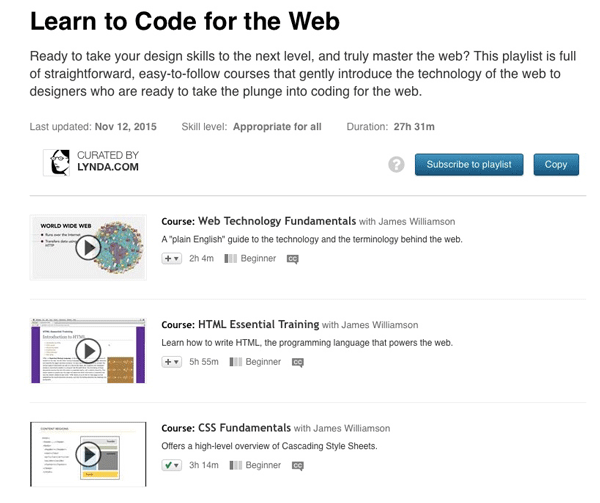Image resolution: width=600 pixels, height=503 pixels.
Task: Click skill level bars icon for Web Technology Fundamentals
Action: [230, 259]
